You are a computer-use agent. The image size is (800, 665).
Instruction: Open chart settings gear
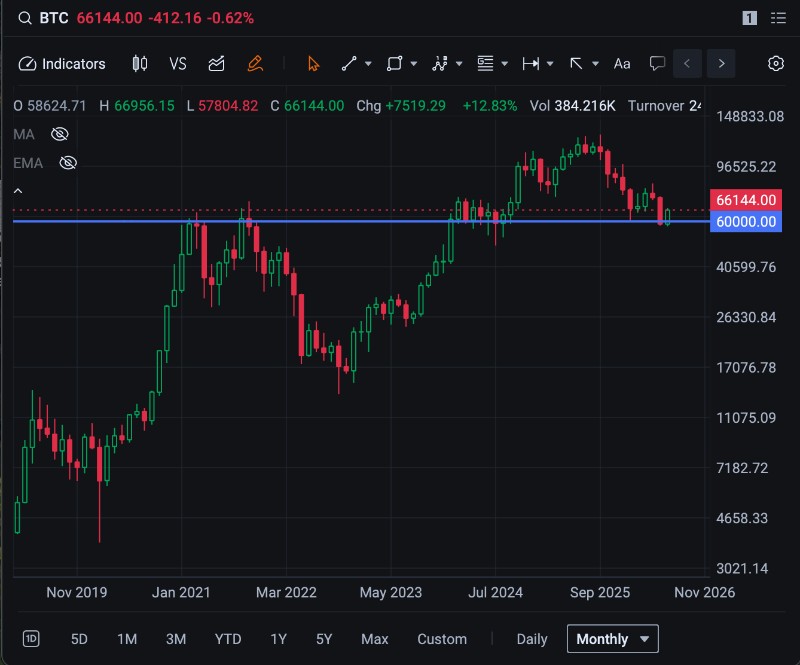[x=776, y=64]
